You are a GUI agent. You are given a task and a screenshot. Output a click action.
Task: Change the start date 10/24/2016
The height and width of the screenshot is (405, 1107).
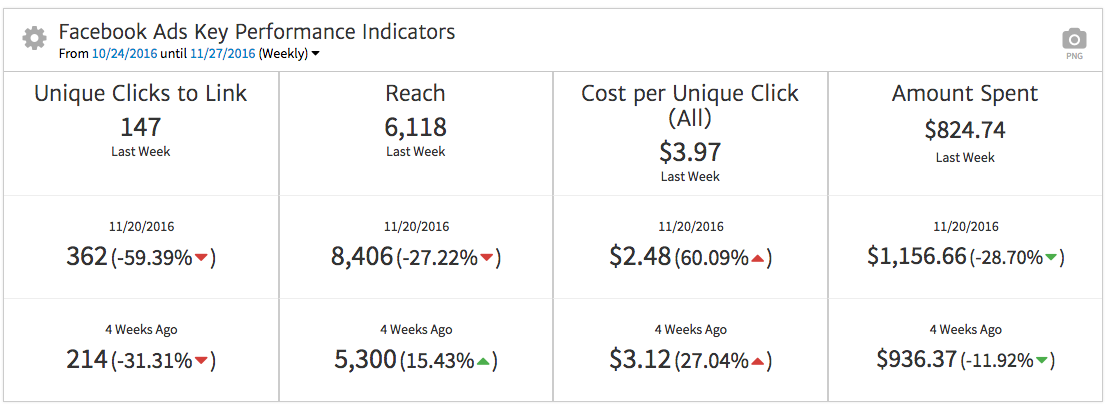tap(124, 53)
